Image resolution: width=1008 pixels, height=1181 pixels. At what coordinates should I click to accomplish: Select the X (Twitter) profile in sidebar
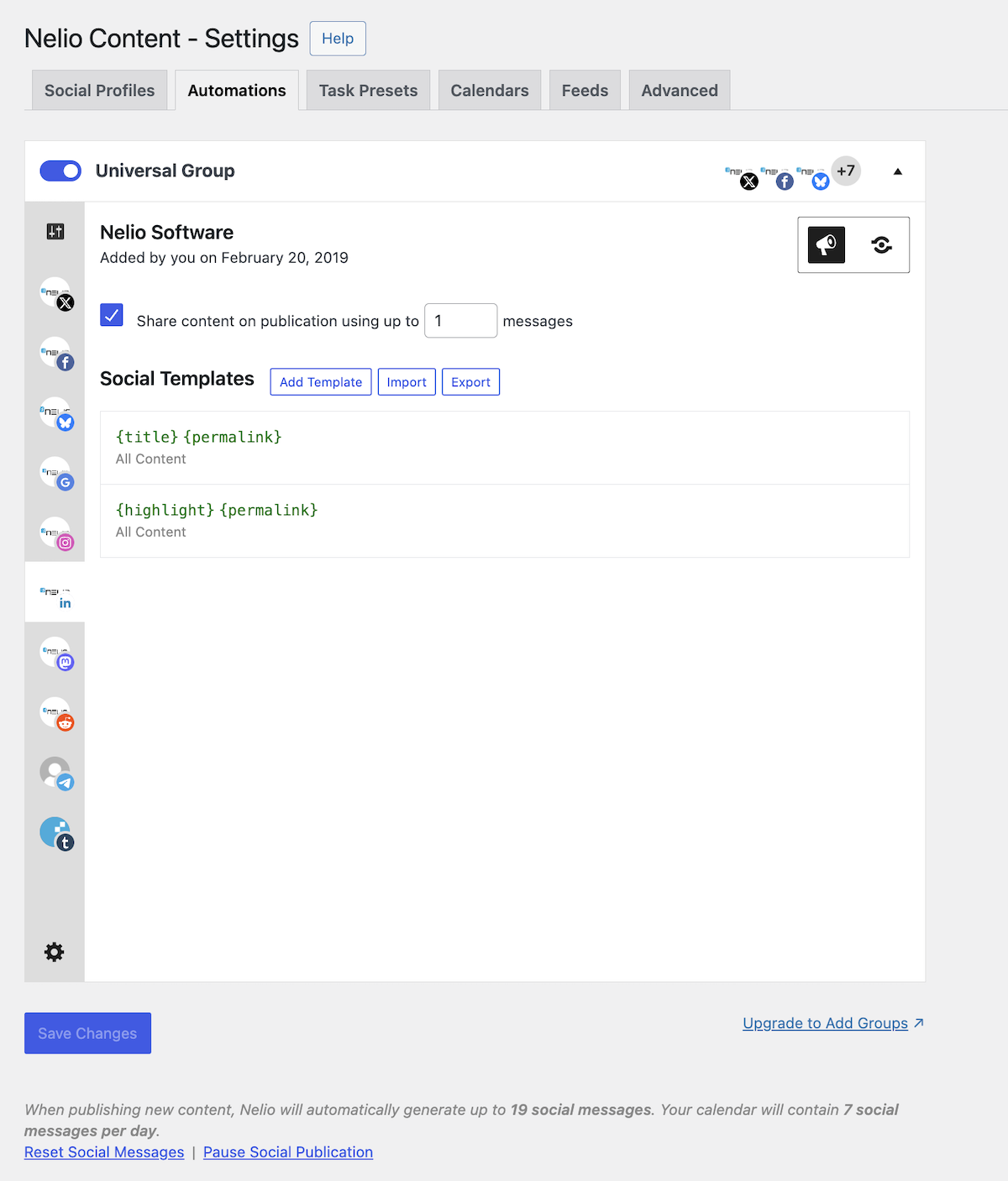click(x=56, y=294)
